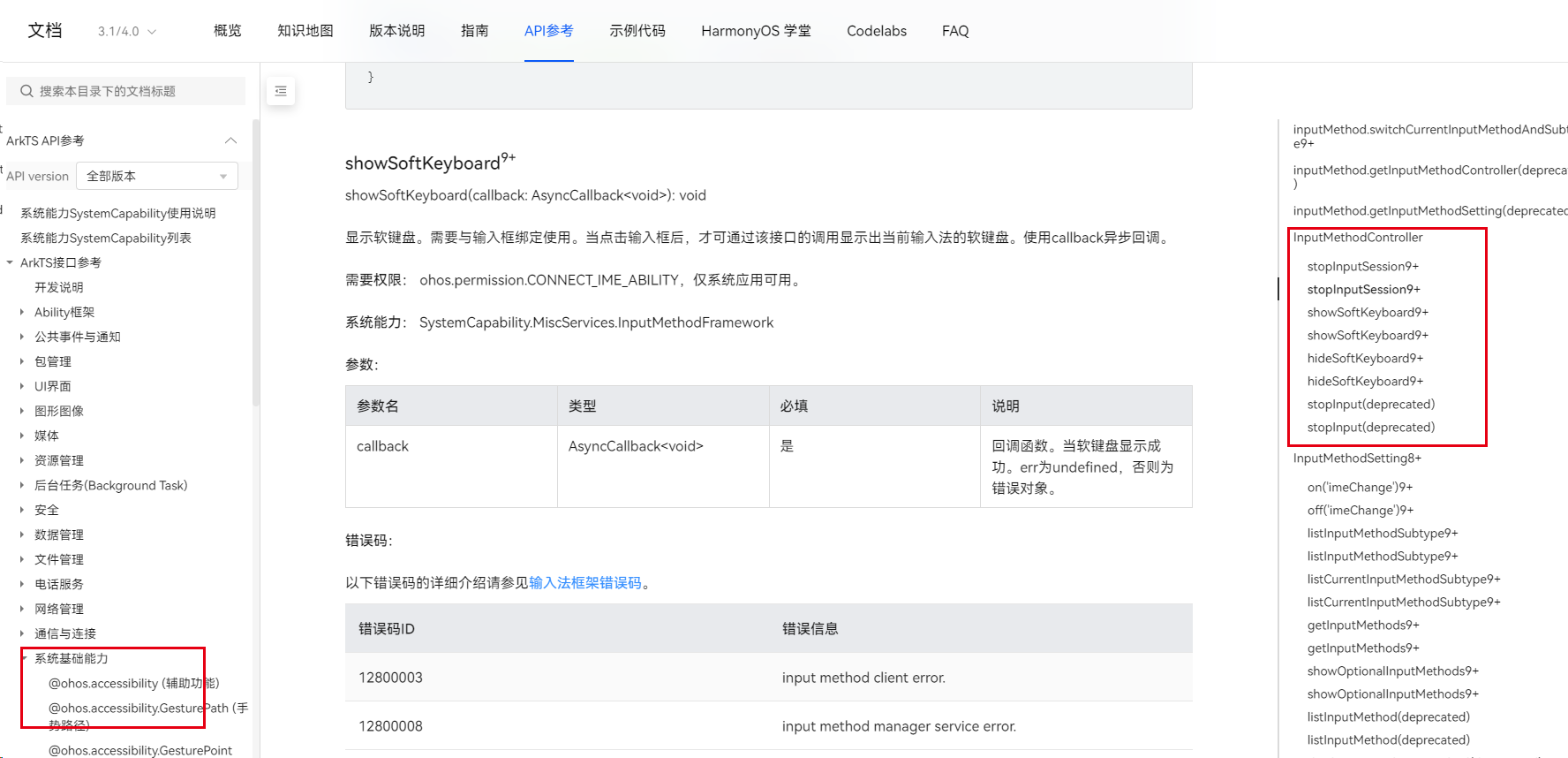This screenshot has width=1568, height=758.
Task: Expand the 包管理 tree node
Action: click(x=22, y=361)
